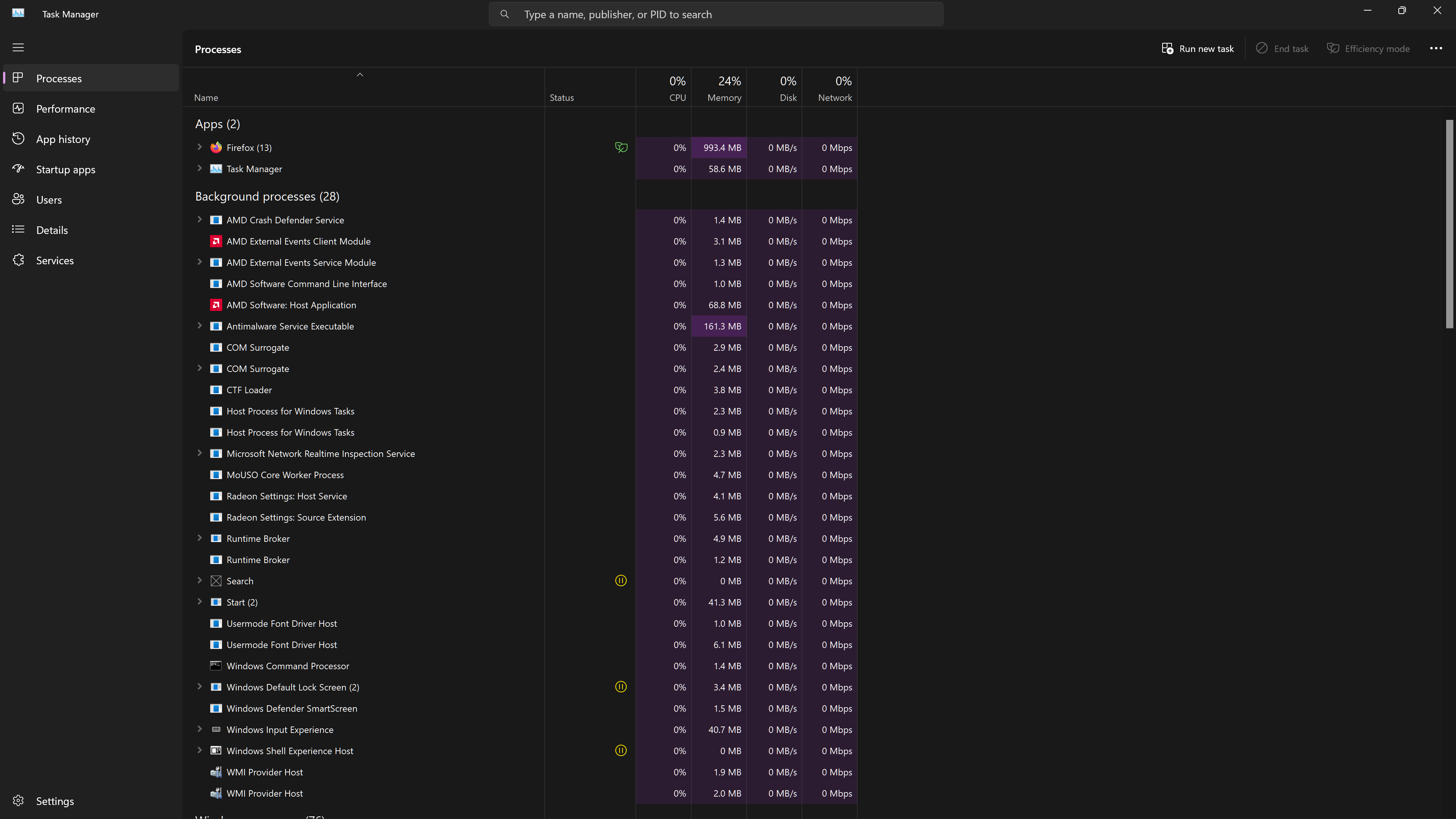Click the red AMD Software Host Application icon
This screenshot has height=819, width=1456.
pyautogui.click(x=216, y=305)
